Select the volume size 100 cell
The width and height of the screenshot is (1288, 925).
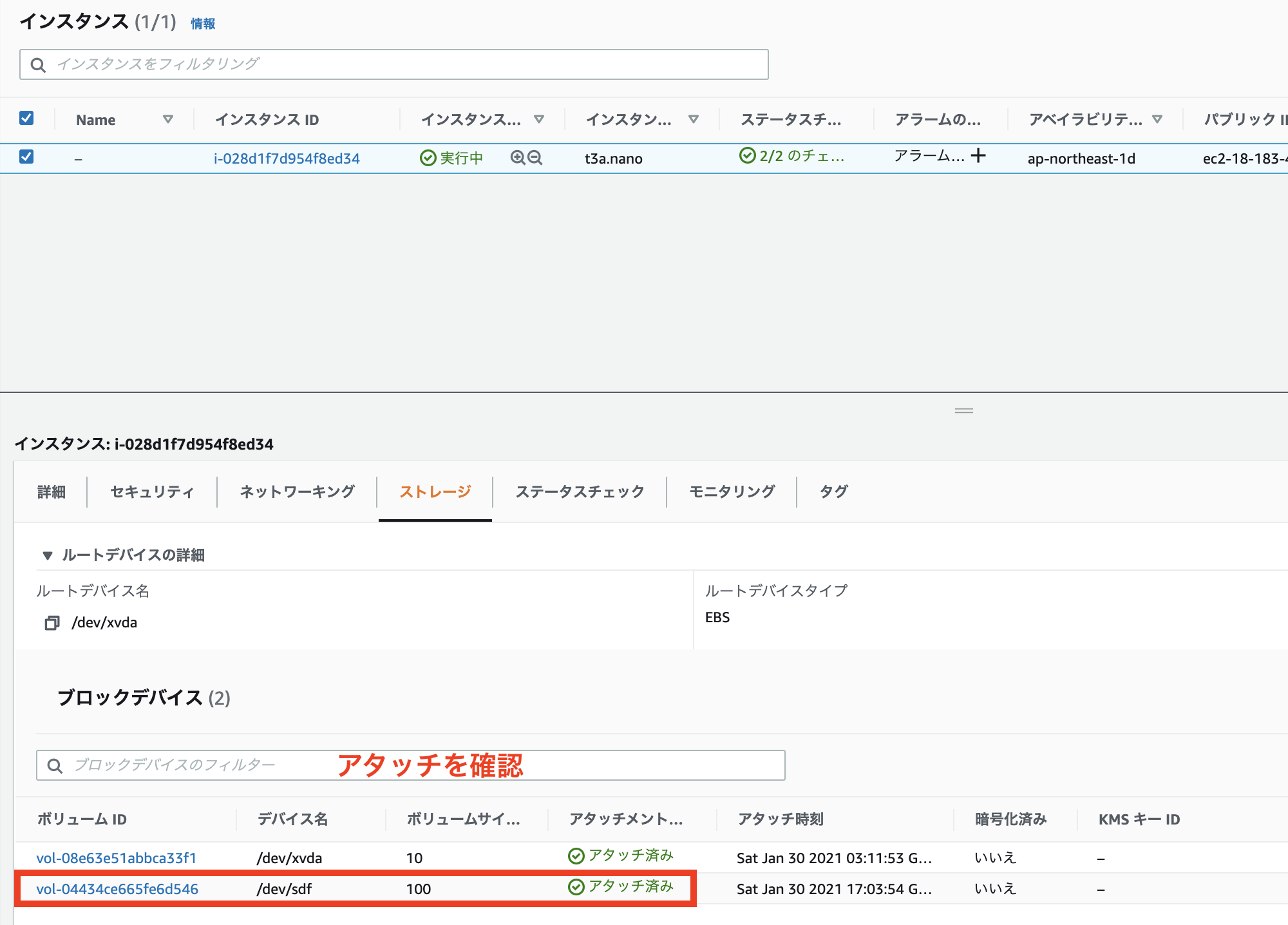[419, 889]
